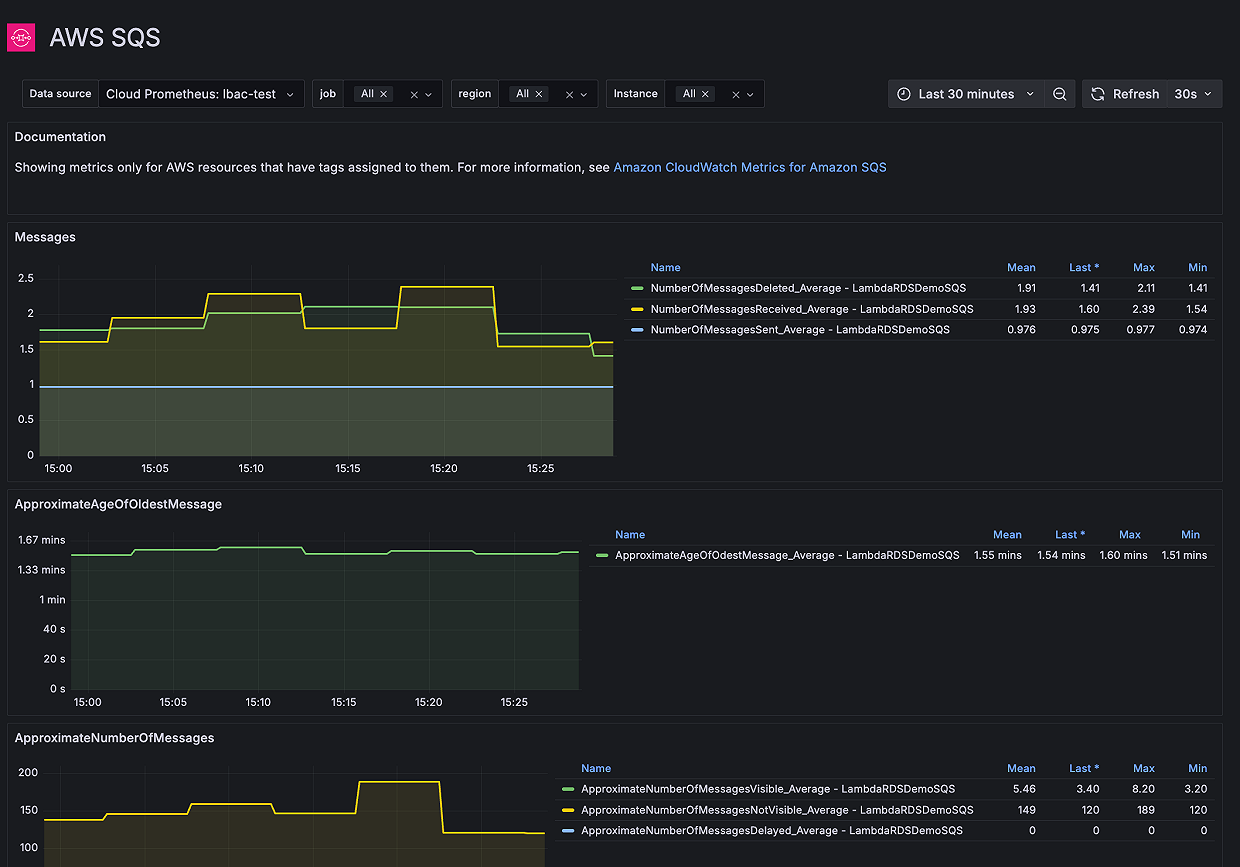Sort the Messages legend by the Max column
The width and height of the screenshot is (1240, 867).
(1143, 267)
